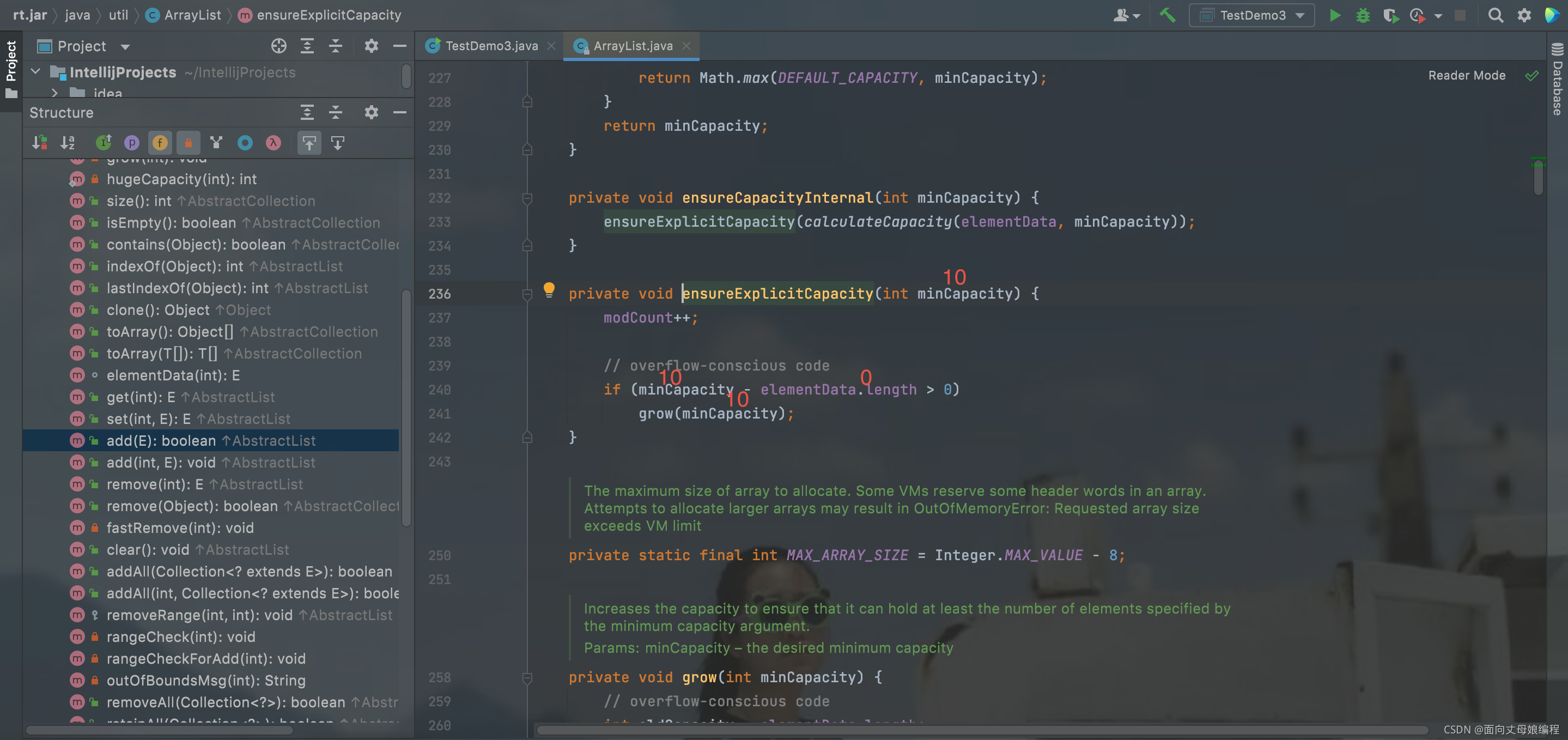Toggle Show Anonymous Classes filter
The width and height of the screenshot is (1568, 740).
(245, 143)
